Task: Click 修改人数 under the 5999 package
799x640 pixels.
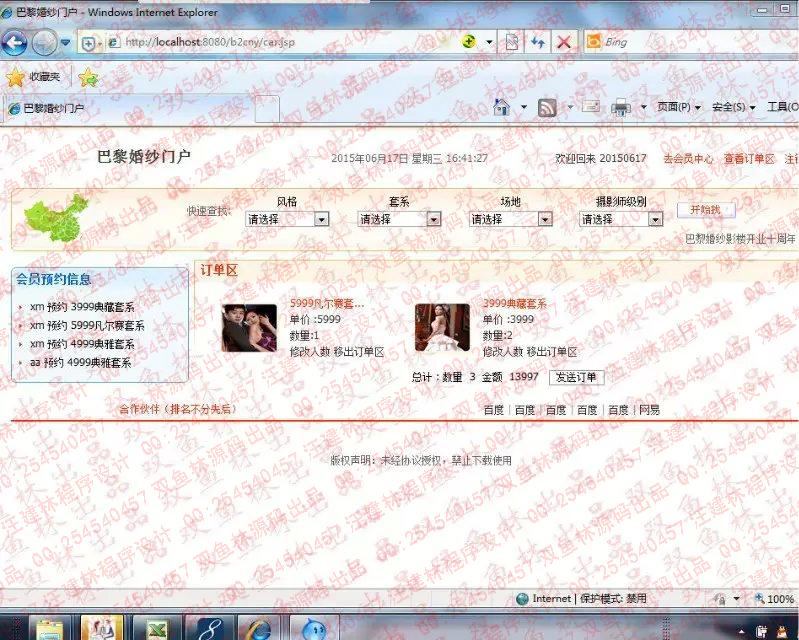Action: (x=310, y=352)
